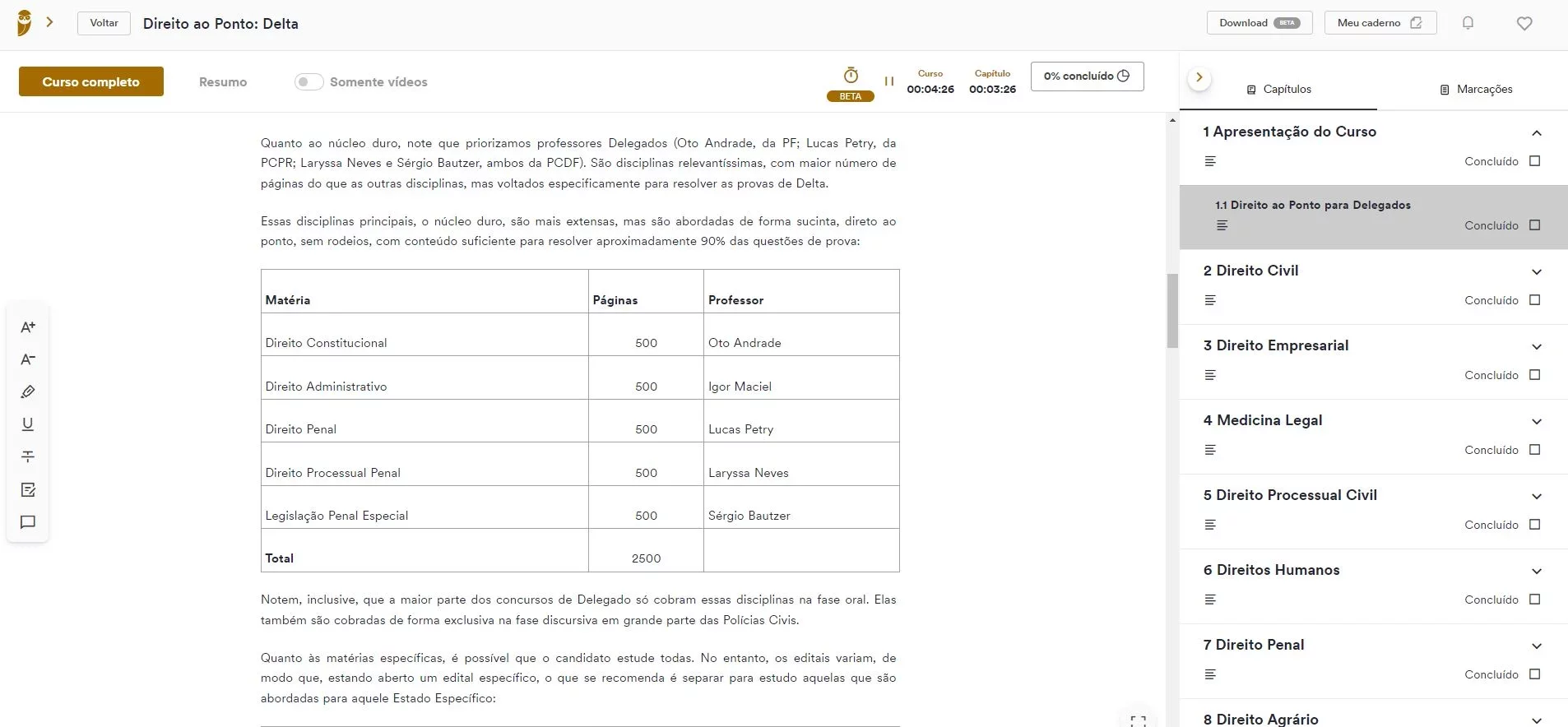The width and height of the screenshot is (1568, 727).
Task: Check Concluído for Direito ao Ponto para Delegados
Action: pos(1534,225)
